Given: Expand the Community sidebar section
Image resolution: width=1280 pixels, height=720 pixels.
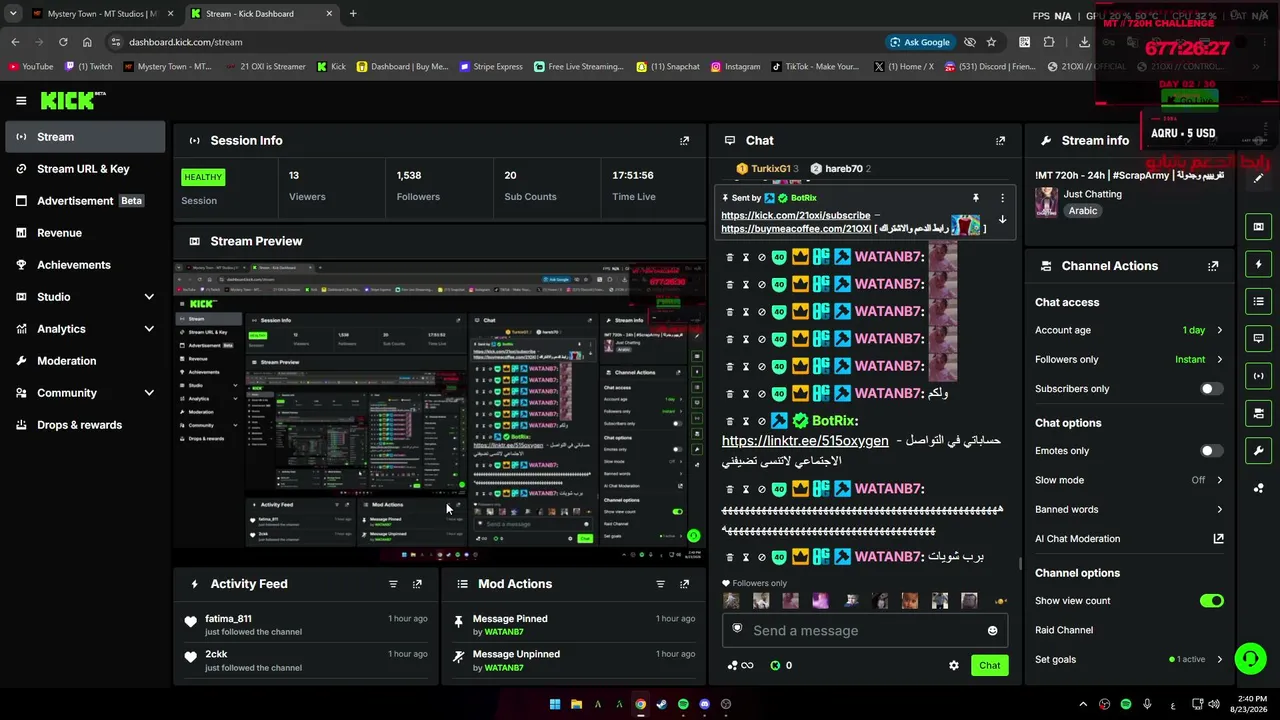Looking at the screenshot, I should [x=85, y=393].
